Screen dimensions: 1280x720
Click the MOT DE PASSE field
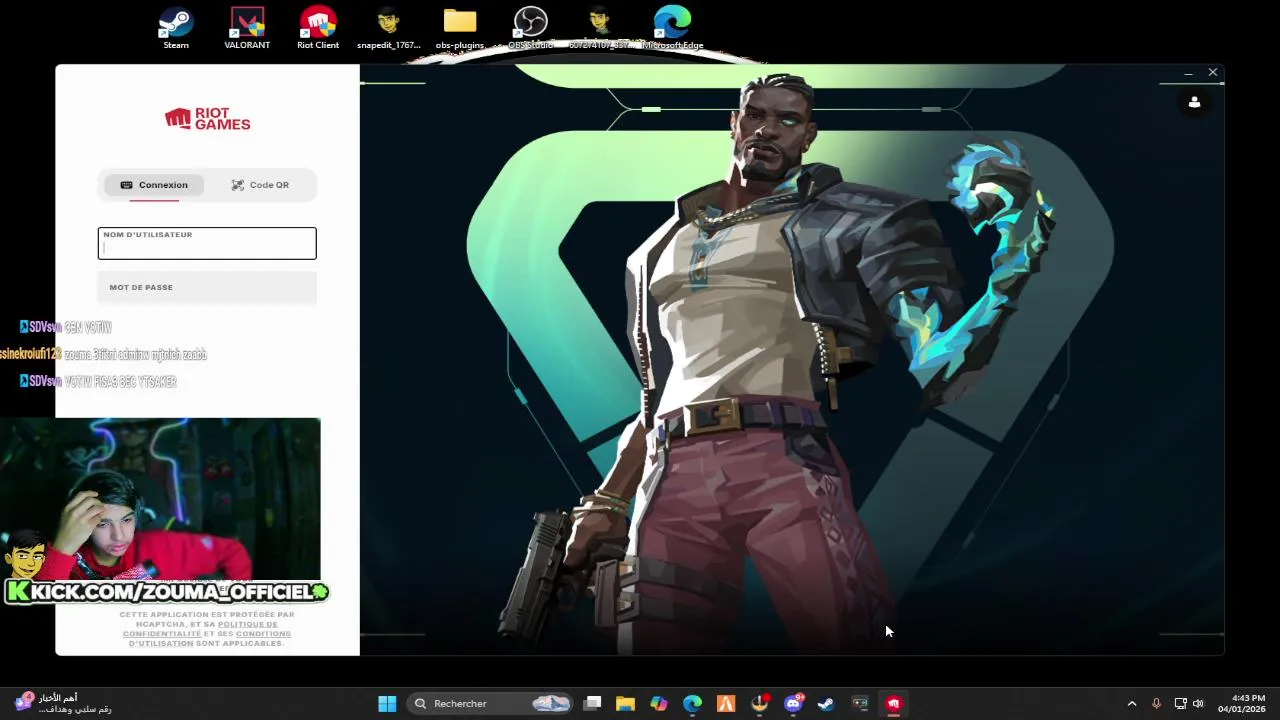click(x=207, y=287)
